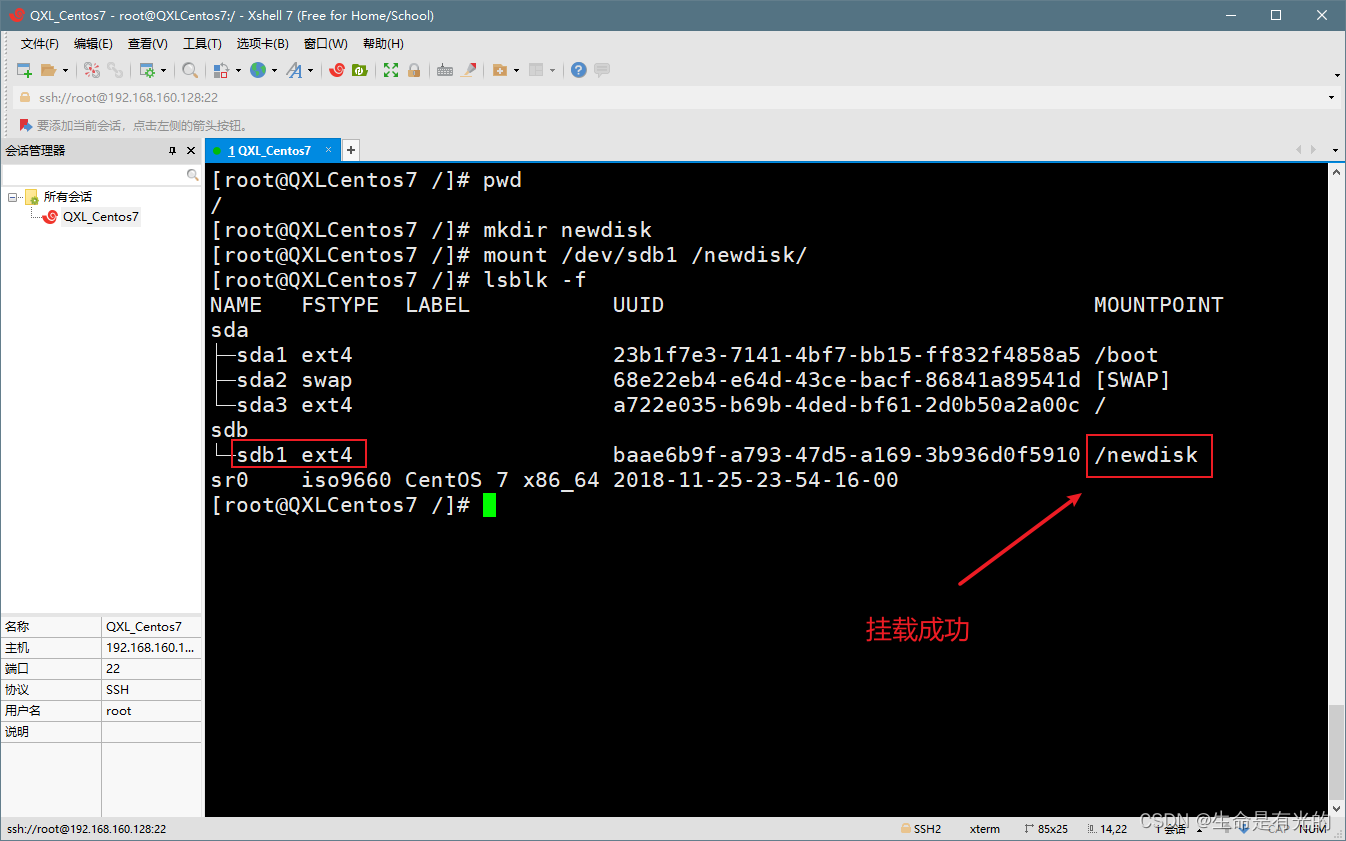Click the green Xagent icon in toolbar
The height and width of the screenshot is (841, 1346).
click(x=360, y=70)
